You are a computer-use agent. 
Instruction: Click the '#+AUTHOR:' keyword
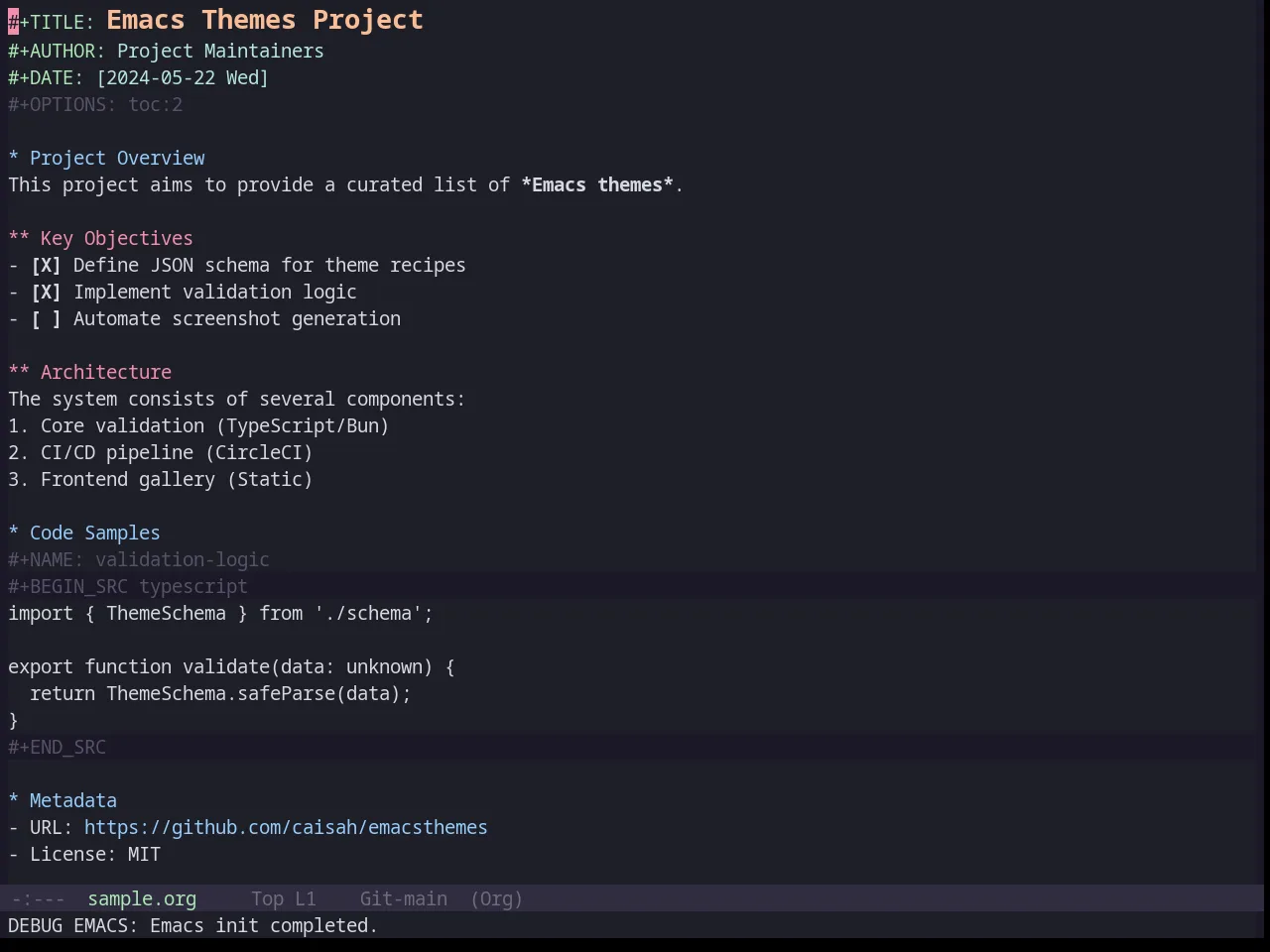(57, 51)
